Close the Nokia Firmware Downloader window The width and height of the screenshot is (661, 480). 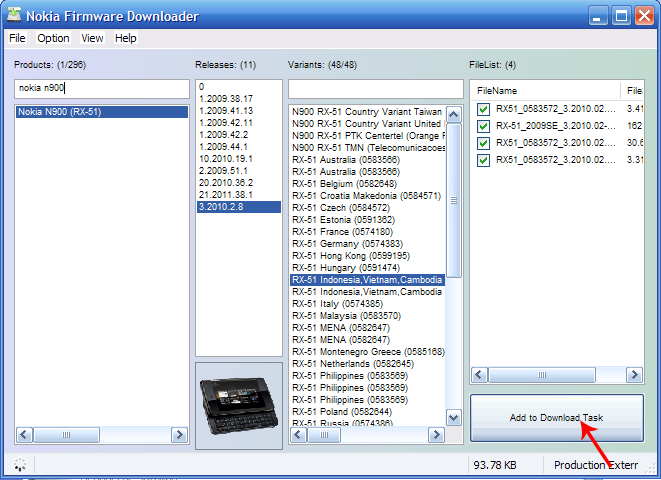645,16
